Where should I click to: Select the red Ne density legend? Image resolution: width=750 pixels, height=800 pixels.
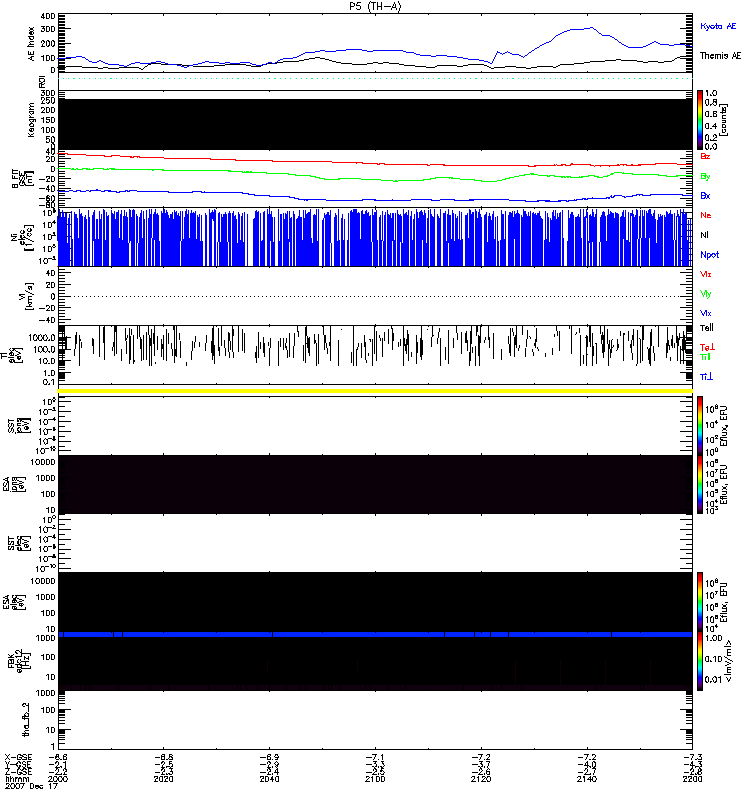coord(705,216)
